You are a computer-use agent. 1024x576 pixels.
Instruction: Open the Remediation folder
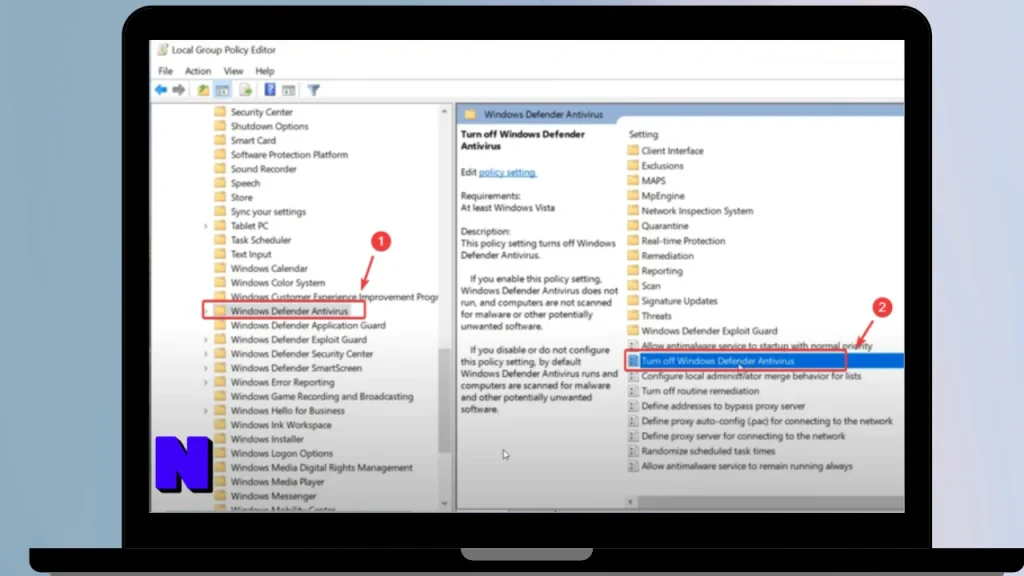(x=667, y=255)
